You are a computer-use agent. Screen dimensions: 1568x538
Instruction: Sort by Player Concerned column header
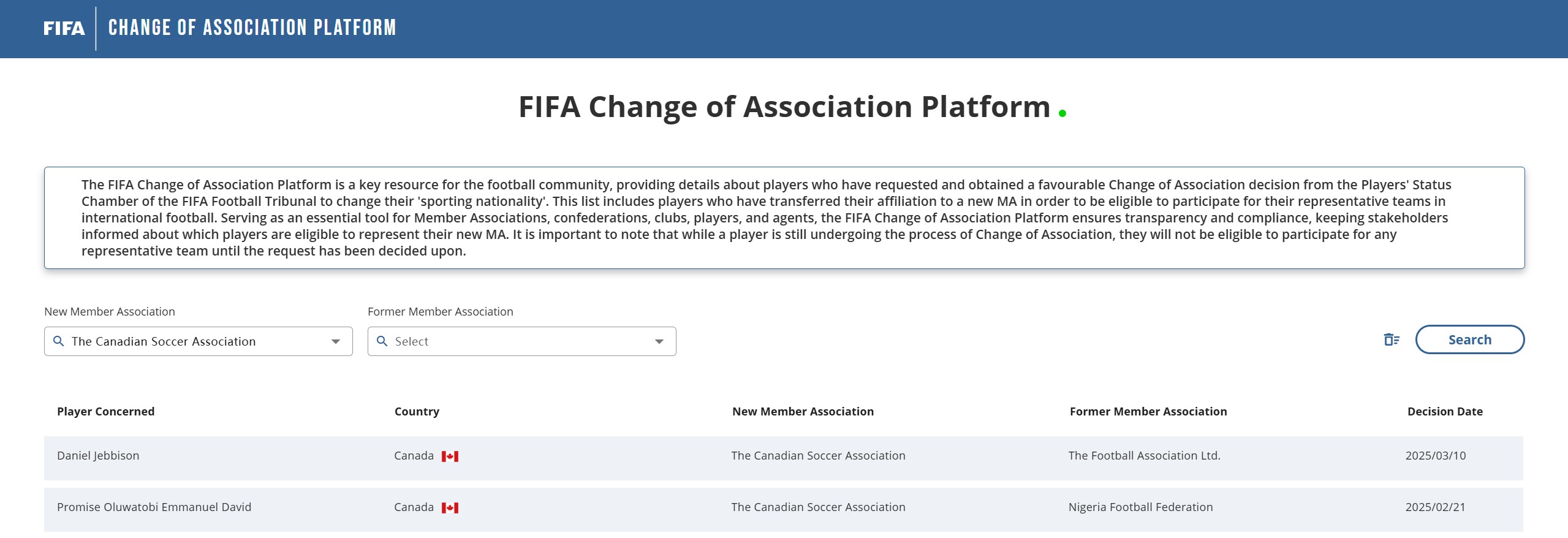tap(105, 412)
